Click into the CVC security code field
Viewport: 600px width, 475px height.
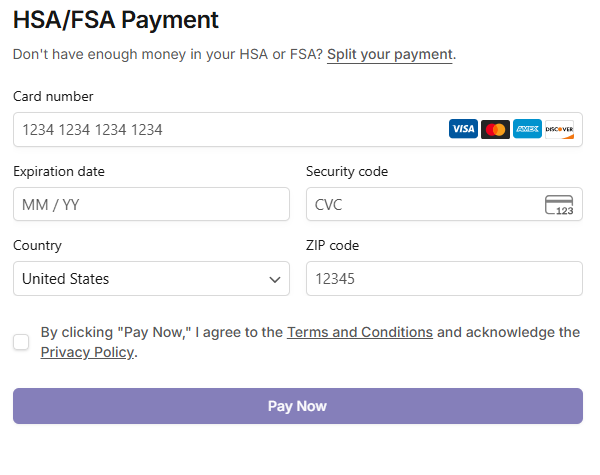pyautogui.click(x=420, y=205)
